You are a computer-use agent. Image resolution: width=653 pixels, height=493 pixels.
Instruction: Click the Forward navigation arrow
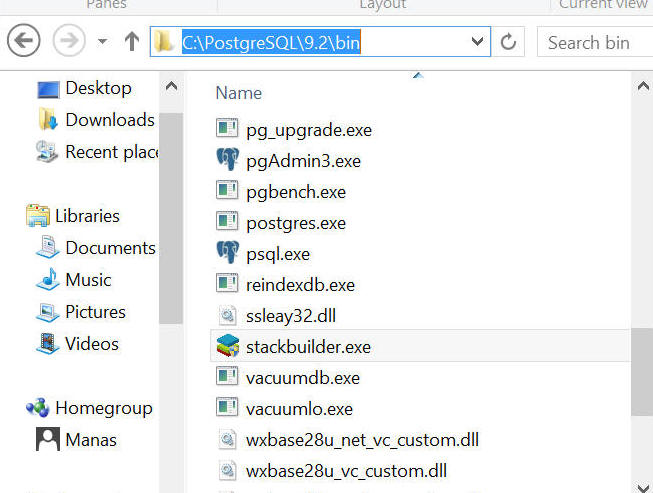coord(69,41)
